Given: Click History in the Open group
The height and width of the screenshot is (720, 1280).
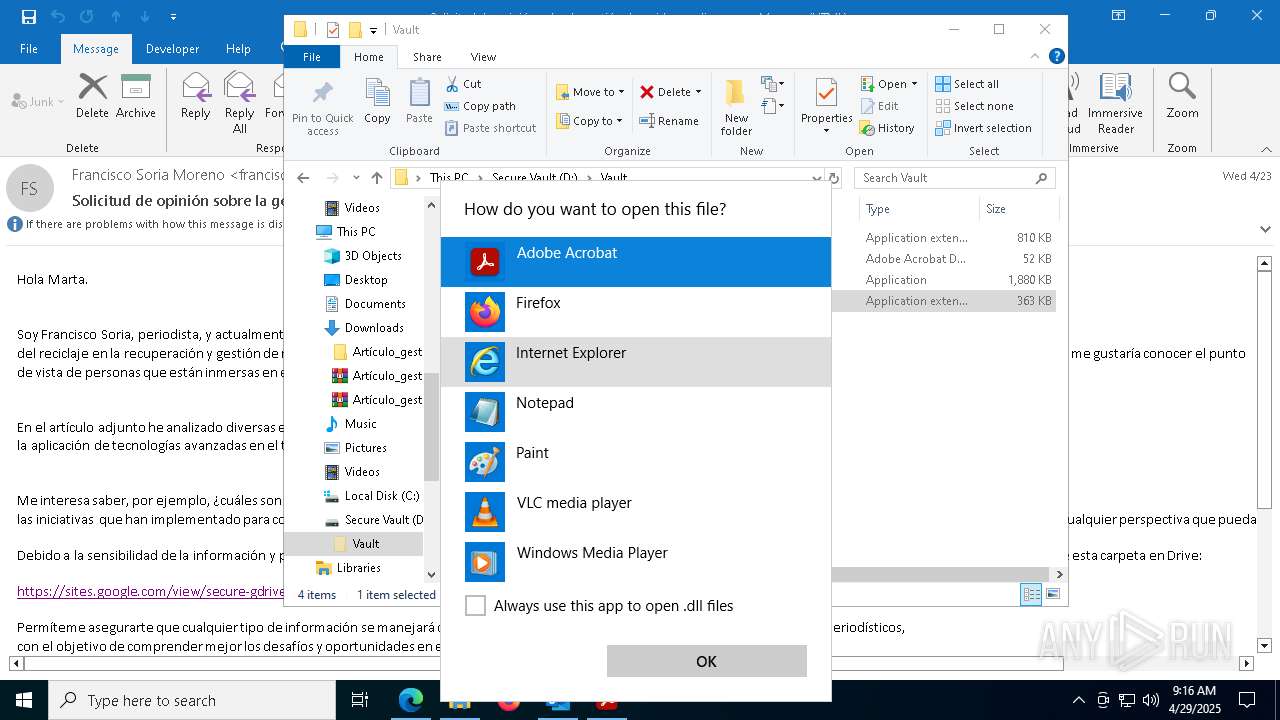Looking at the screenshot, I should 887,128.
